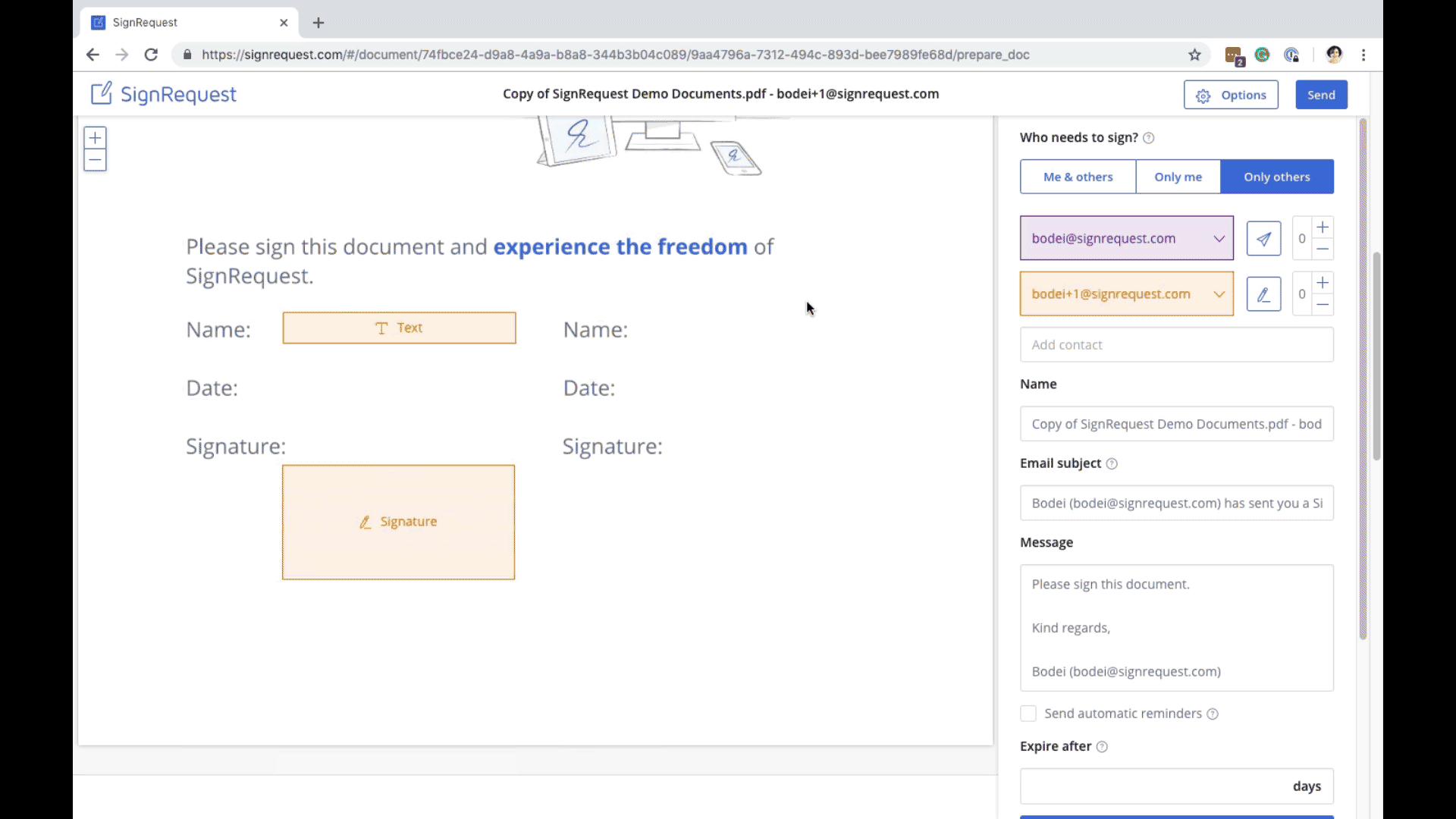The width and height of the screenshot is (1456, 819).
Task: Select 'Me & others' signing option
Action: point(1078,177)
